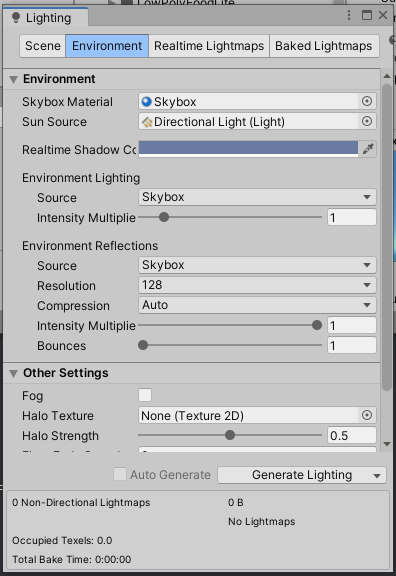The height and width of the screenshot is (576, 396).
Task: Maximize the Lighting window
Action: click(367, 15)
